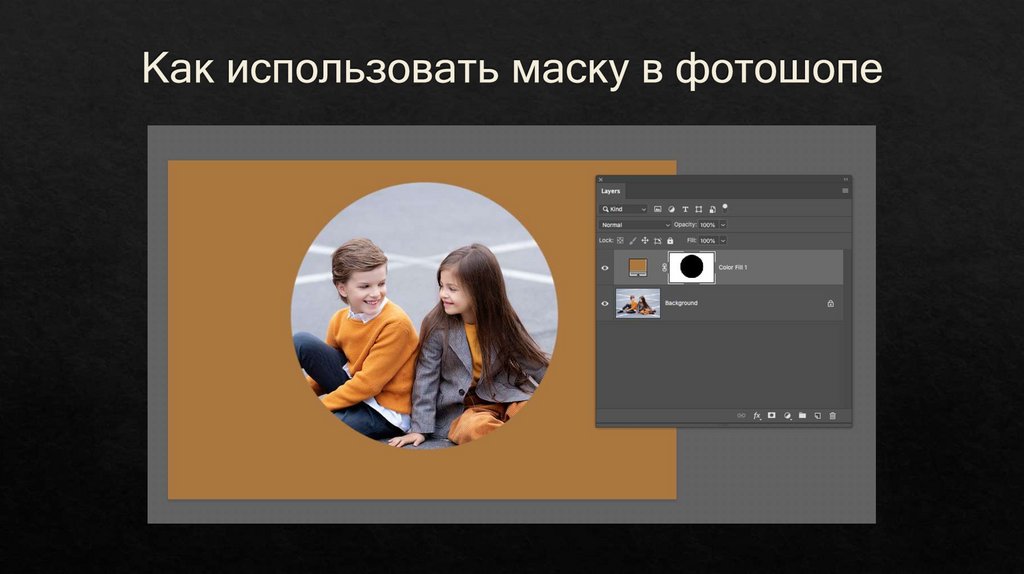Open the Fill slider arrow
Viewport: 1024px width, 574px height.
click(723, 240)
